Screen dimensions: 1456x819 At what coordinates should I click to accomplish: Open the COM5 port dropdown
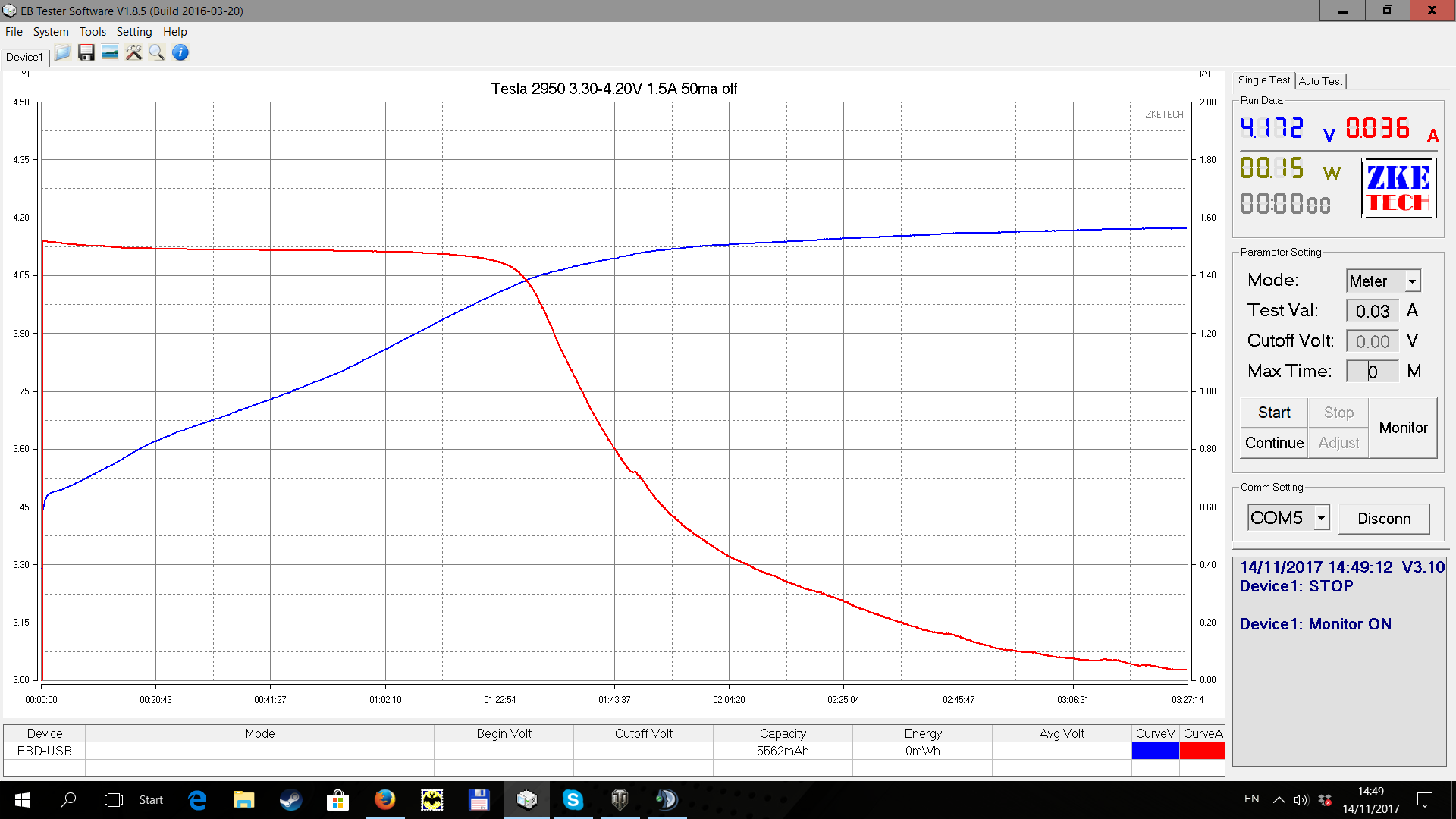pyautogui.click(x=1288, y=518)
